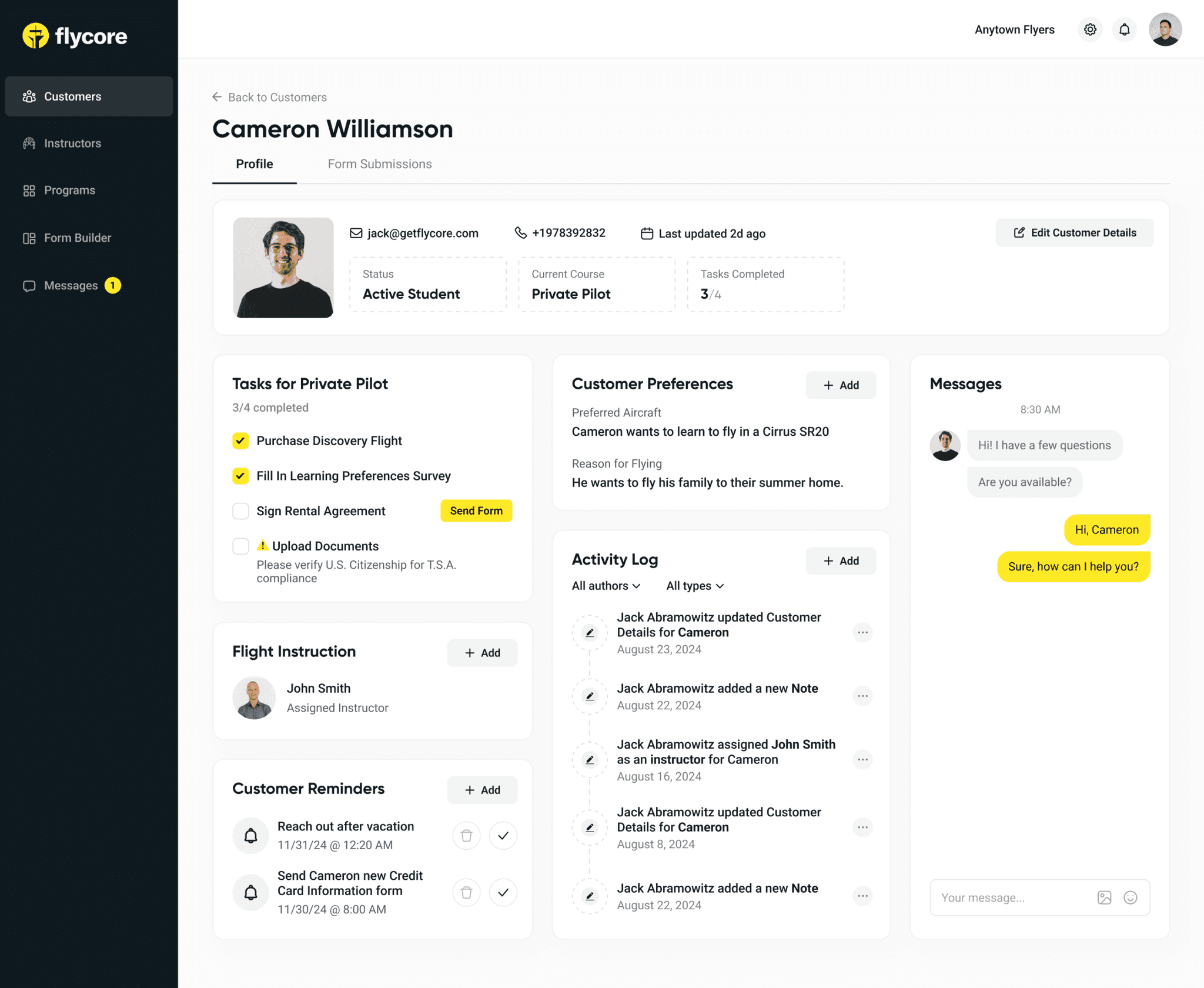Screen dimensions: 1204x988
Task: Open emoji picker in message field
Action: 1130,897
